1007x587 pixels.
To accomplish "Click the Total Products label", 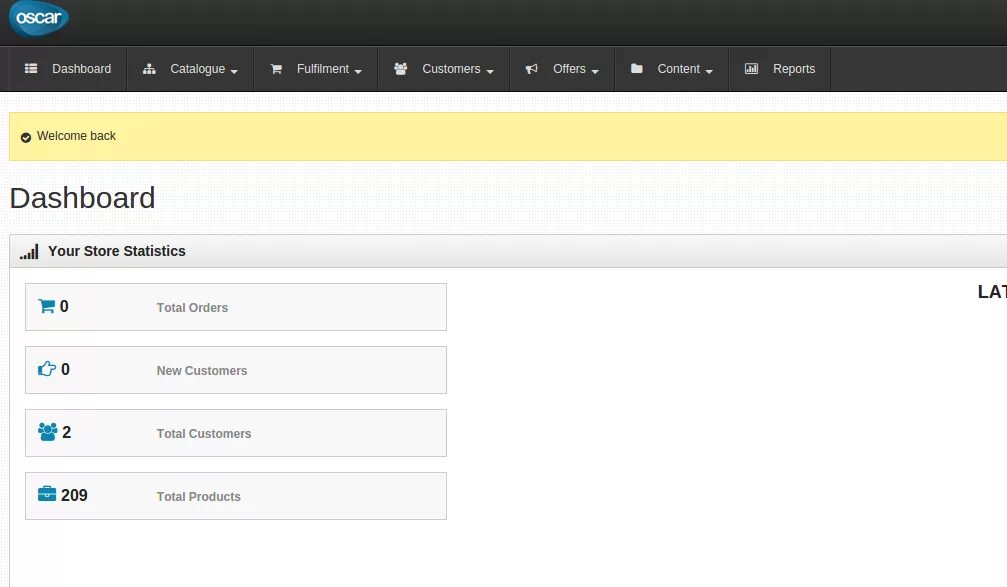I will pos(198,496).
